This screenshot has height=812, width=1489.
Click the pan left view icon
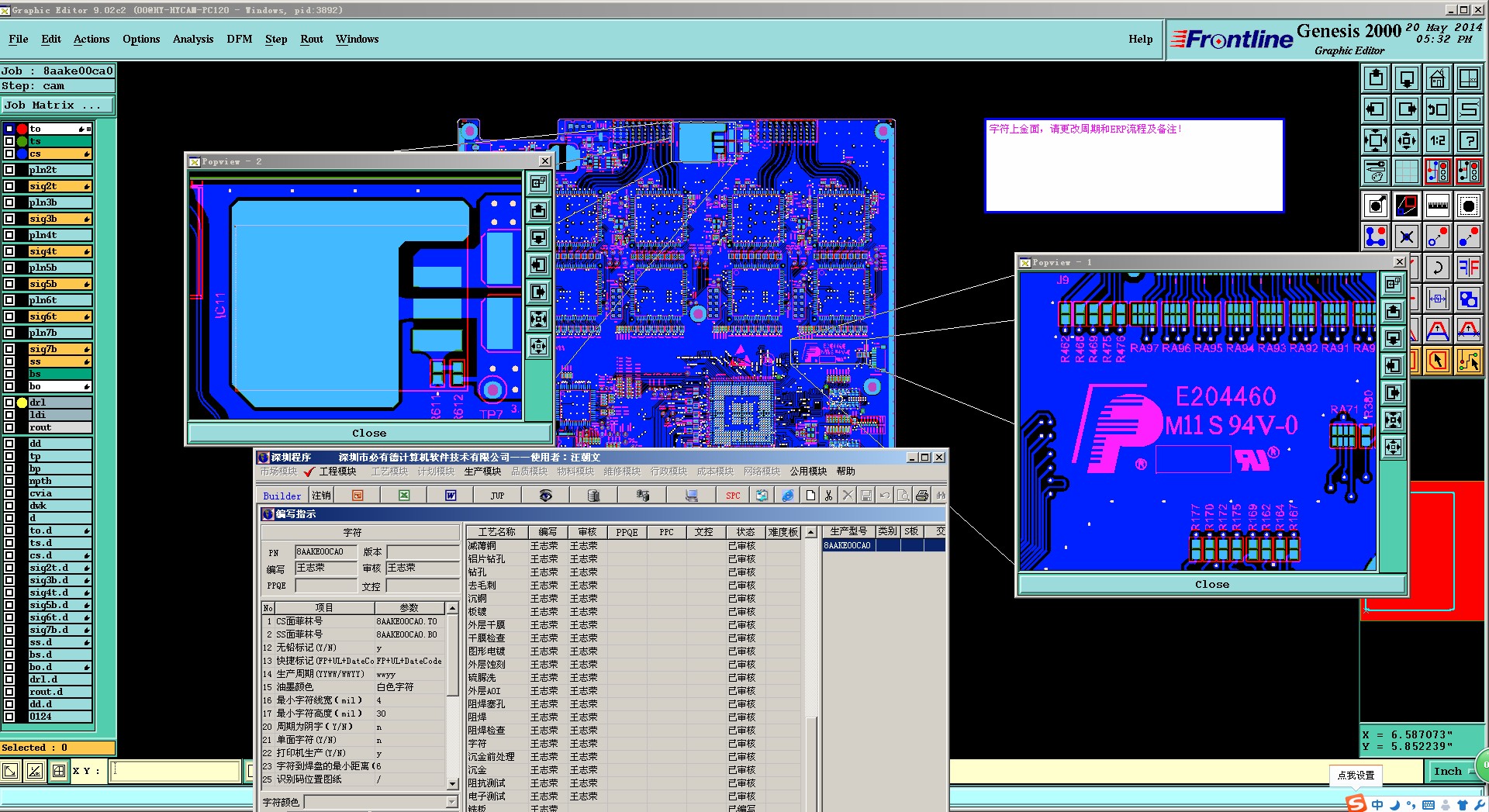click(1376, 109)
